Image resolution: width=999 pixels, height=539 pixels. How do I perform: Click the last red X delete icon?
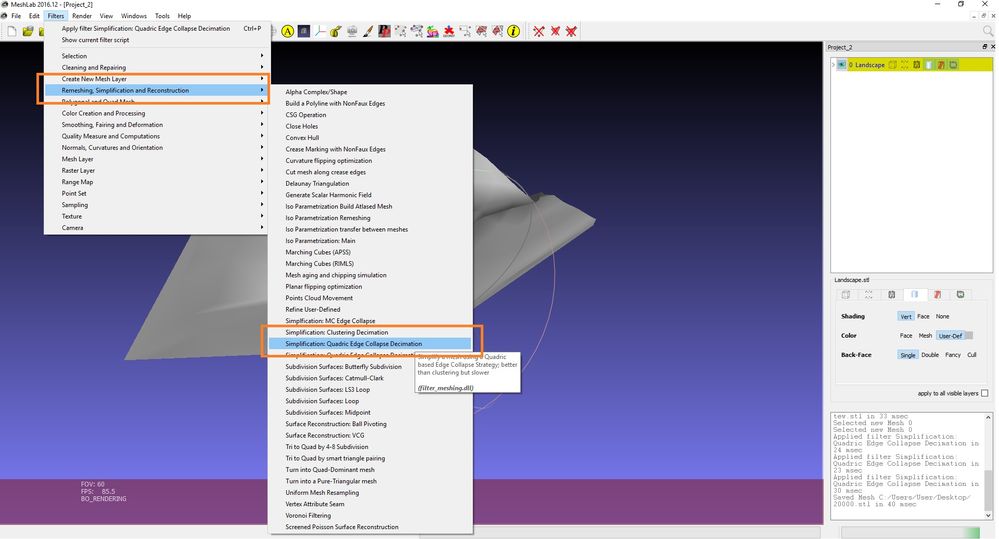(571, 31)
